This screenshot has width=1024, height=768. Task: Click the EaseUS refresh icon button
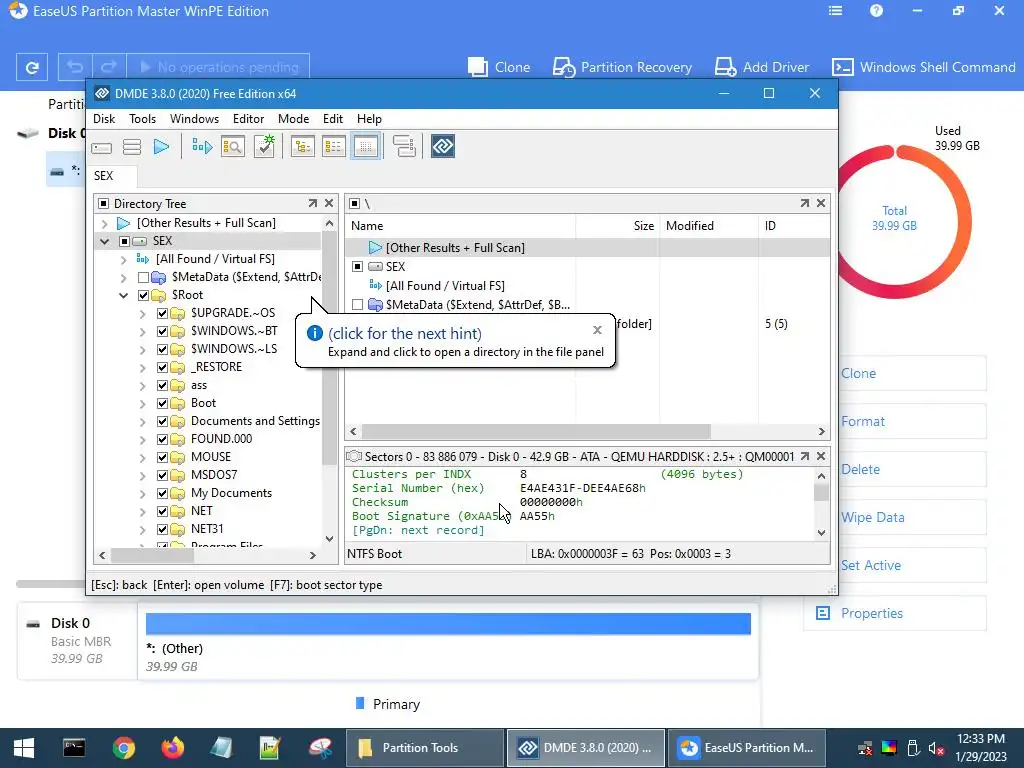31,67
